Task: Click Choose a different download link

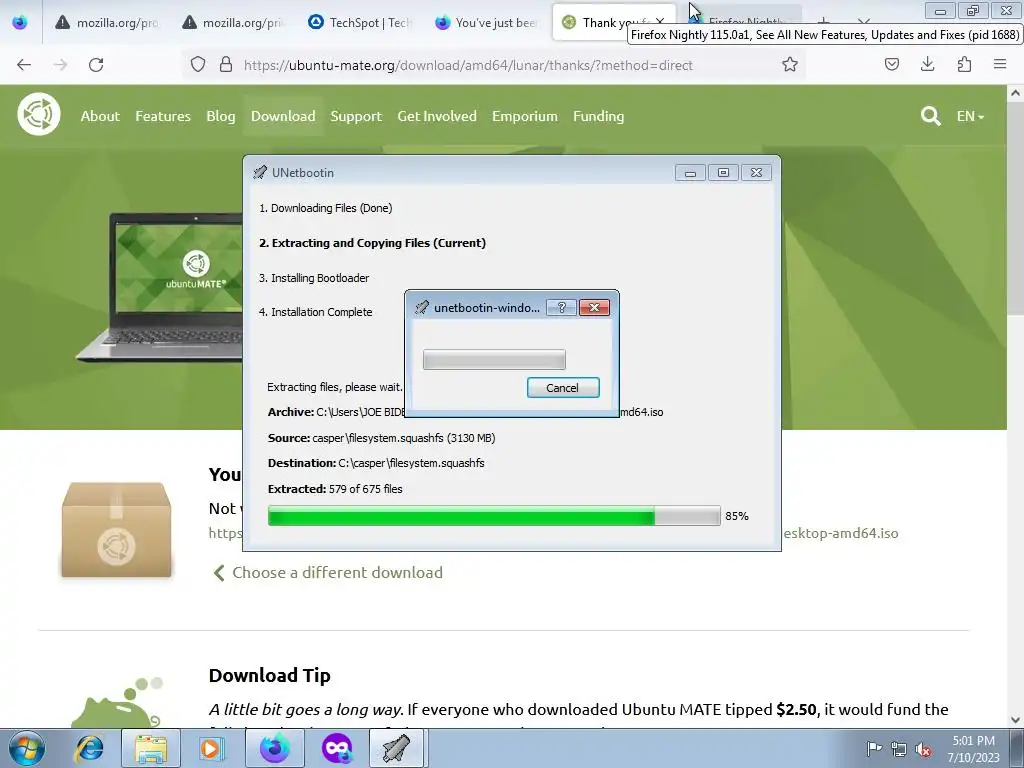Action: tap(328, 573)
